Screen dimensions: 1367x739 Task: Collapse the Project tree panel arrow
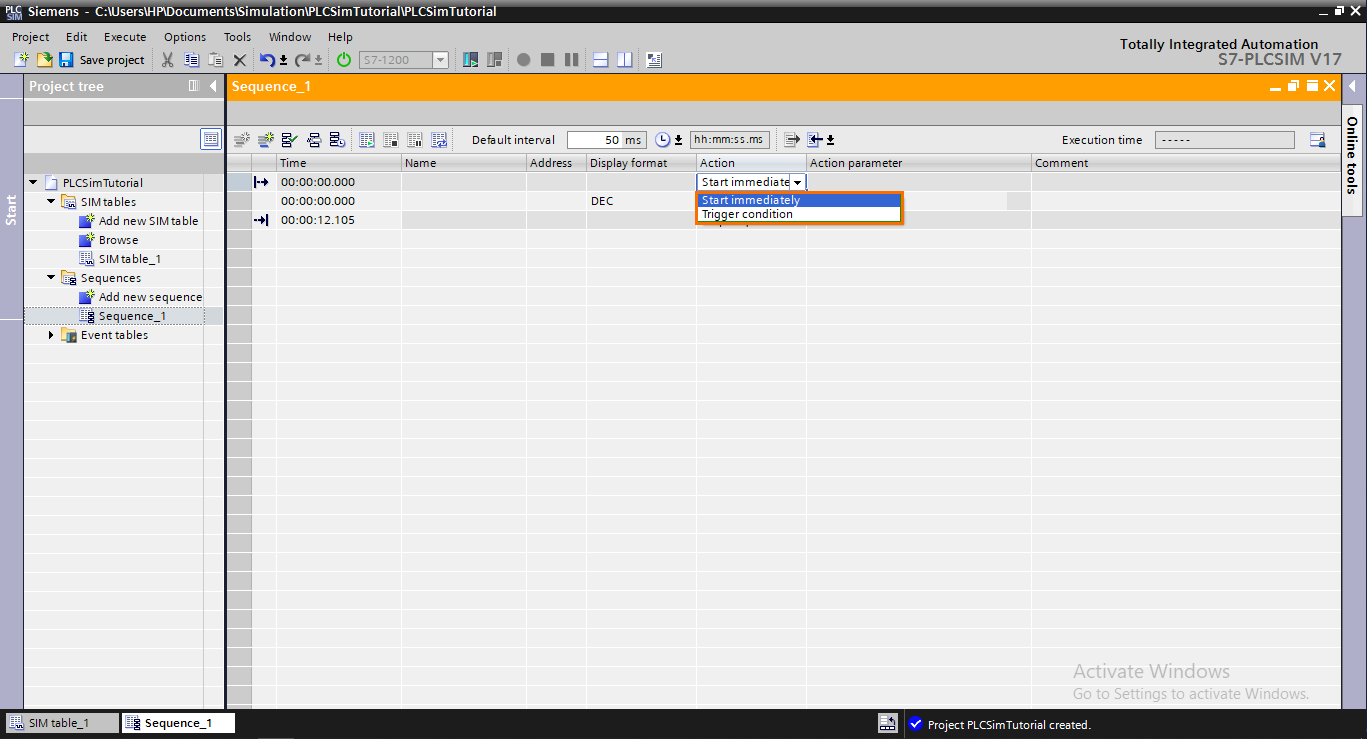(x=214, y=86)
